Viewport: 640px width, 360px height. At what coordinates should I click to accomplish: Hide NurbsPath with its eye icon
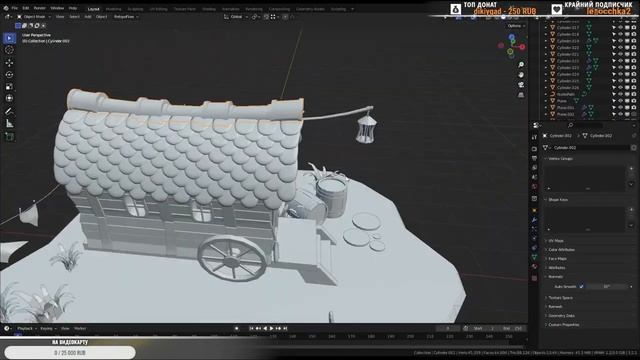[620, 94]
